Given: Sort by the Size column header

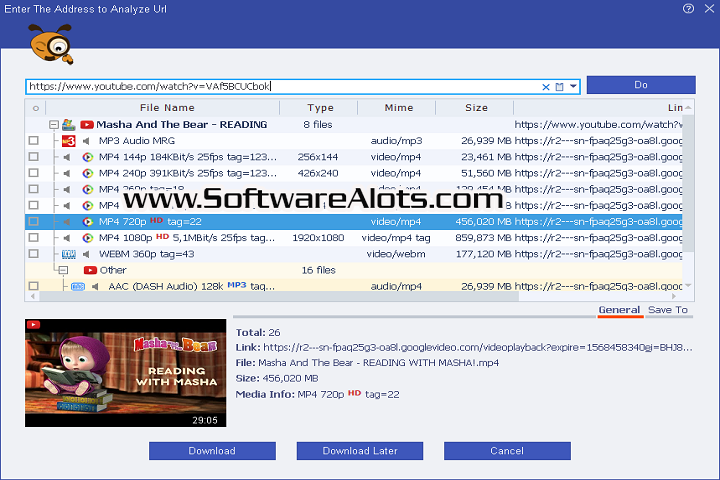Looking at the screenshot, I should tap(476, 108).
